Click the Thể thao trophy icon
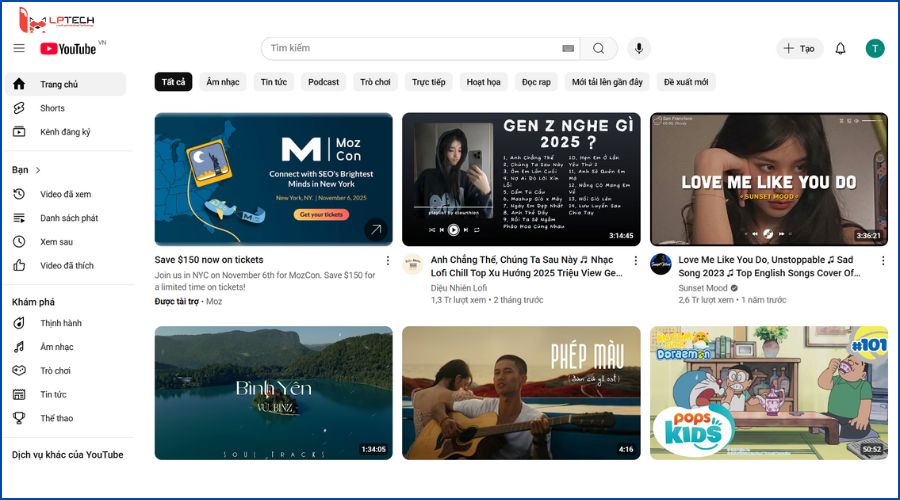This screenshot has height=500, width=900. pyautogui.click(x=19, y=418)
